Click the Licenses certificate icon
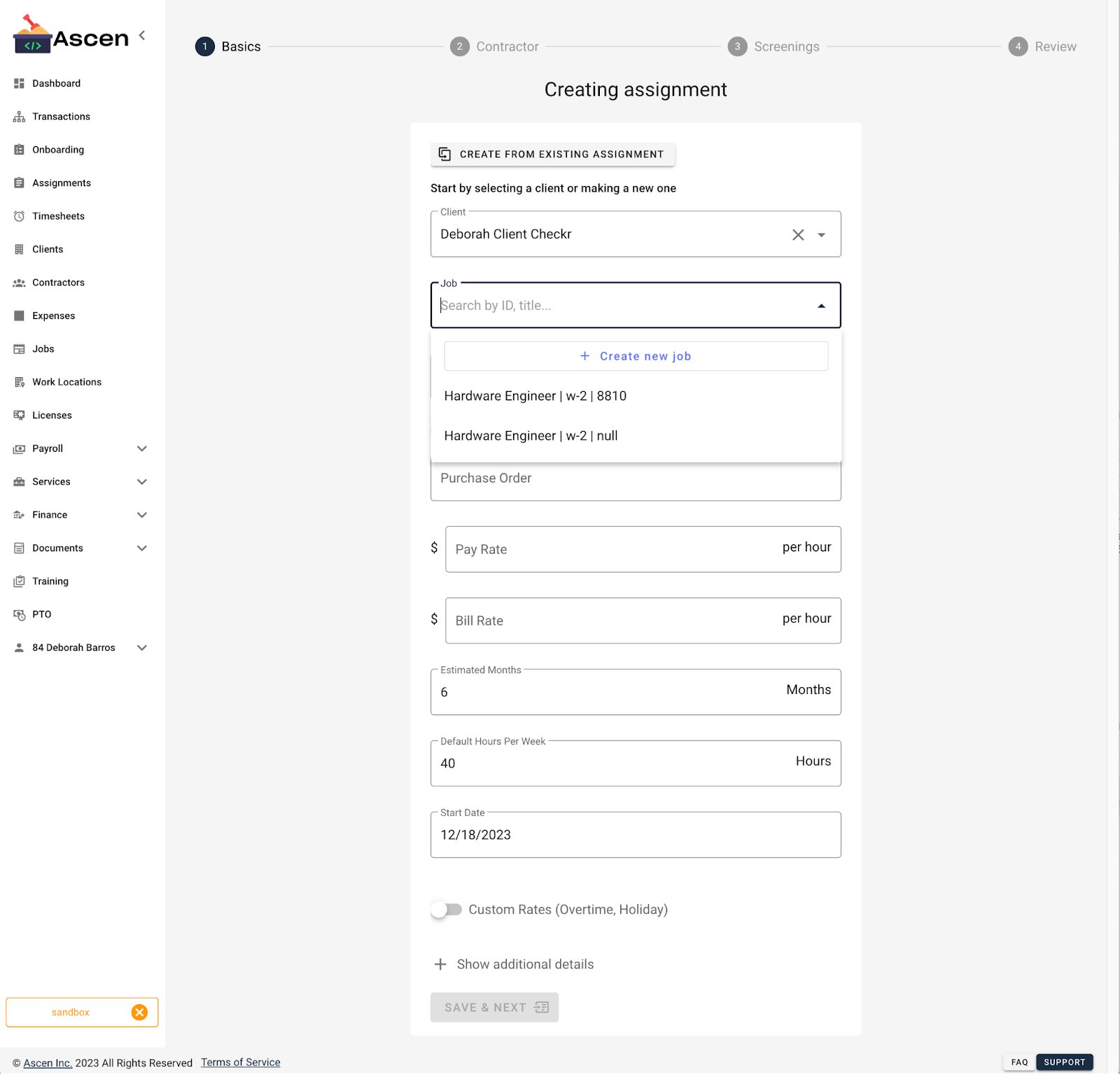The width and height of the screenshot is (1120, 1074). point(19,415)
